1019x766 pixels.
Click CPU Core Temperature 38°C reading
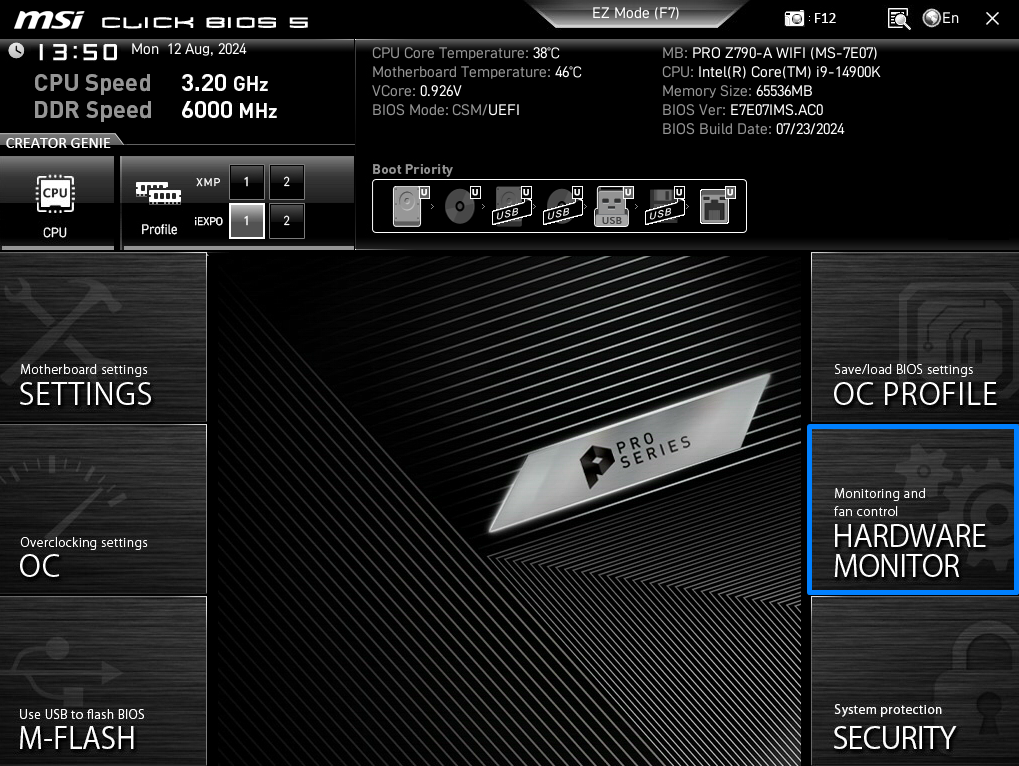tap(465, 53)
